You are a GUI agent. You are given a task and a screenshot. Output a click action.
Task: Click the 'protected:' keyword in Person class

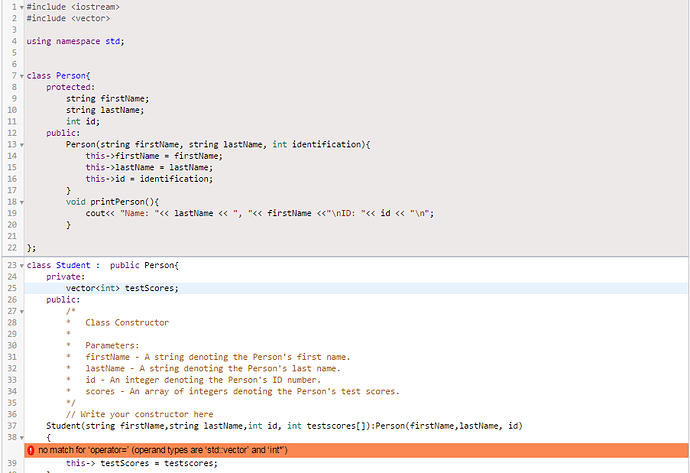(72, 87)
